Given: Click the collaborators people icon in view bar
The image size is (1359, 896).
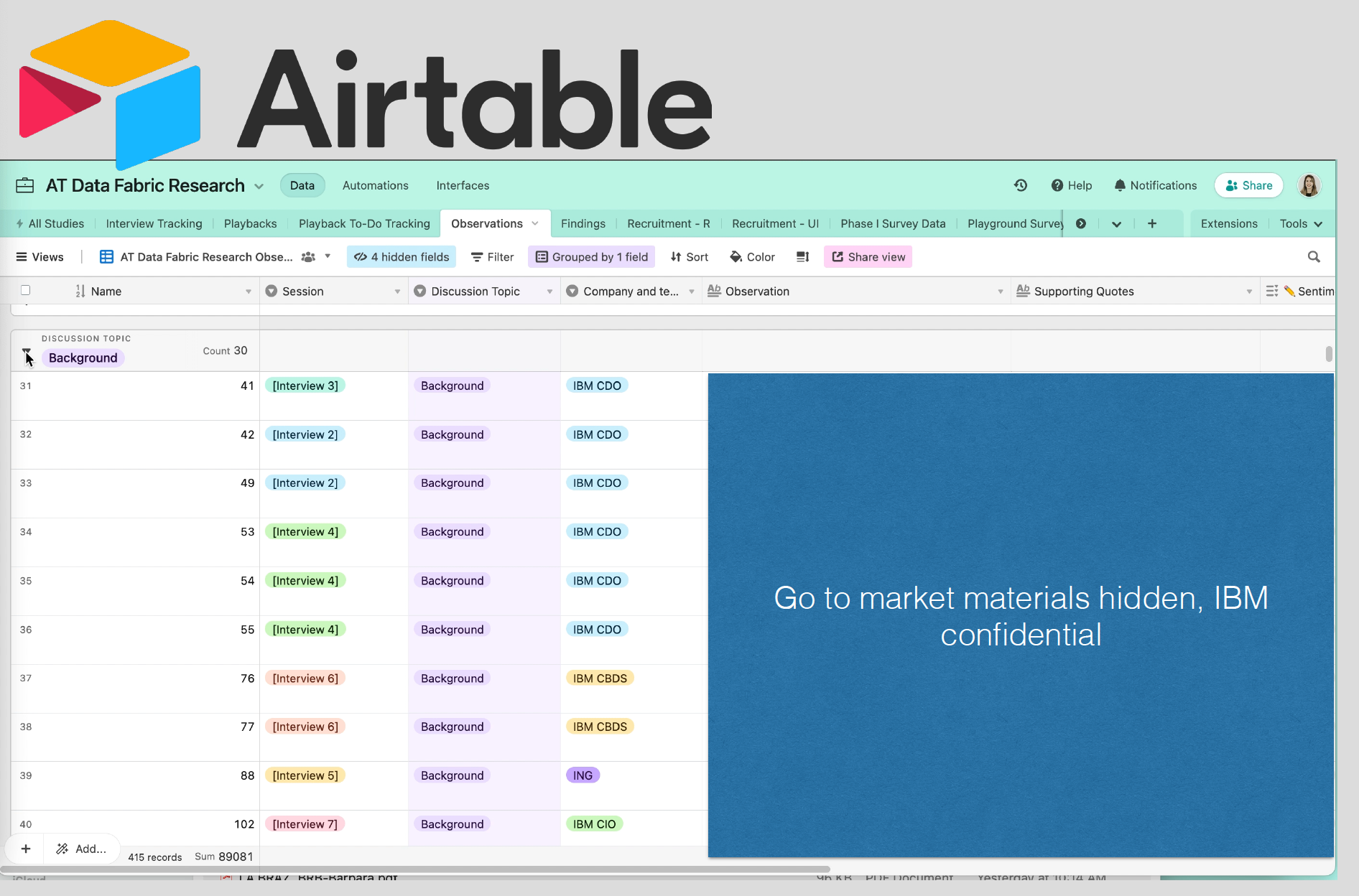Looking at the screenshot, I should [x=309, y=257].
